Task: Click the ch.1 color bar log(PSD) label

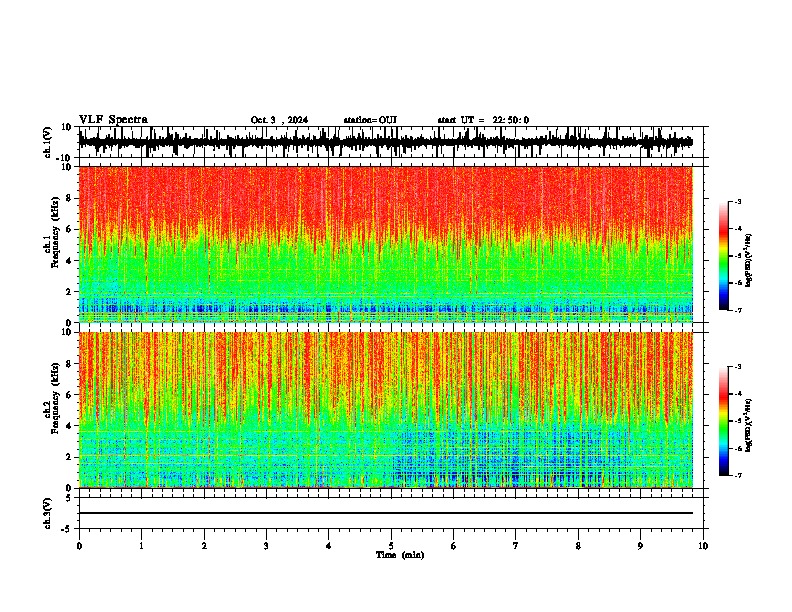Action: click(749, 261)
